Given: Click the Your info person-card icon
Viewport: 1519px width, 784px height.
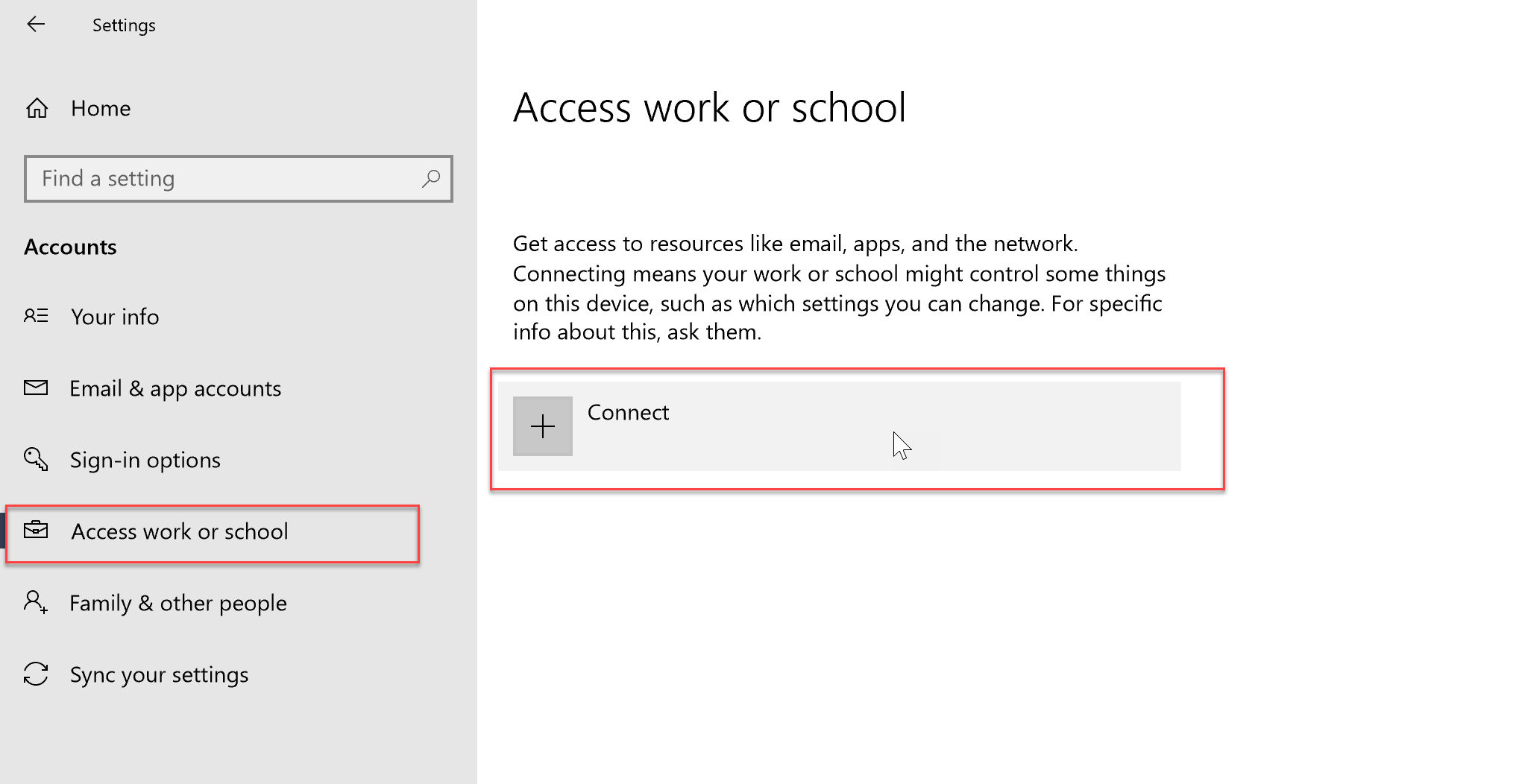Looking at the screenshot, I should coord(36,316).
